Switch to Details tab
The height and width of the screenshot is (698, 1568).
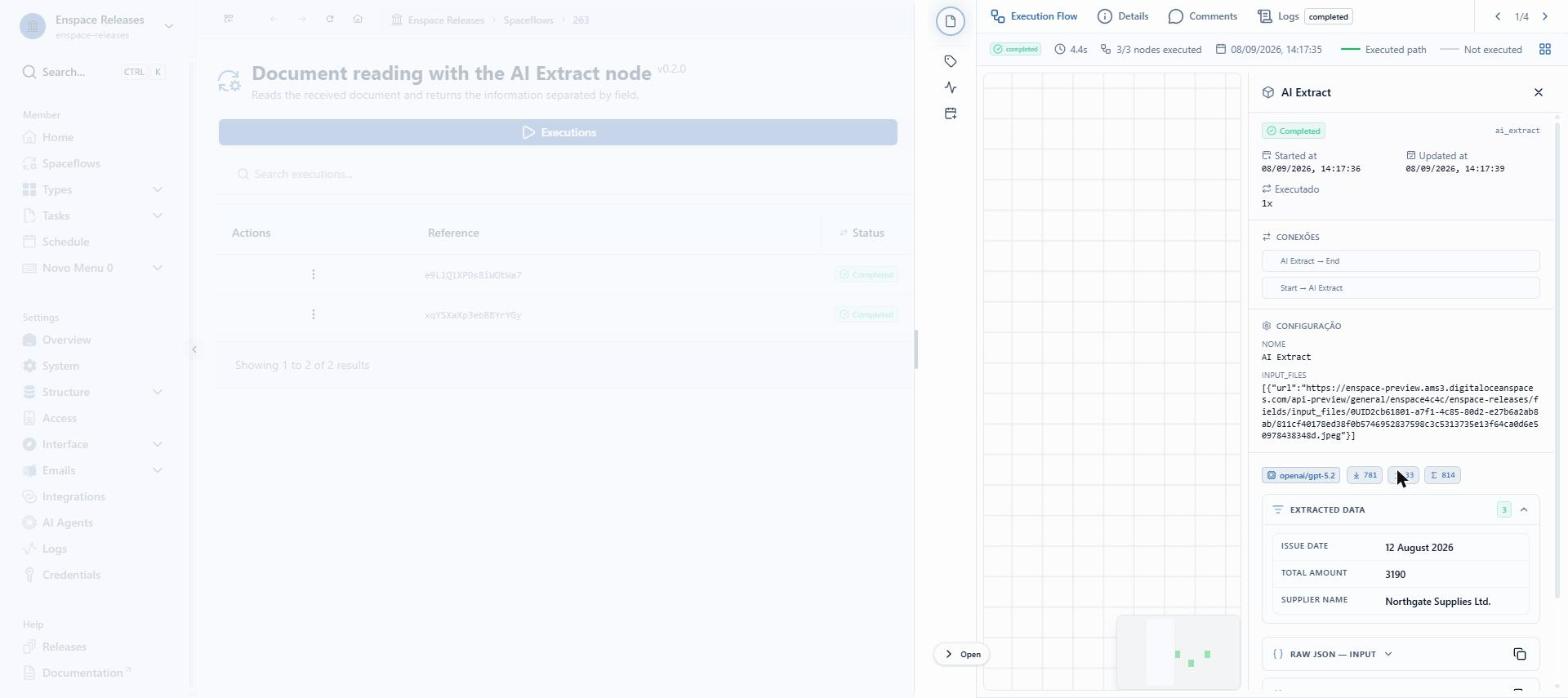1123,16
